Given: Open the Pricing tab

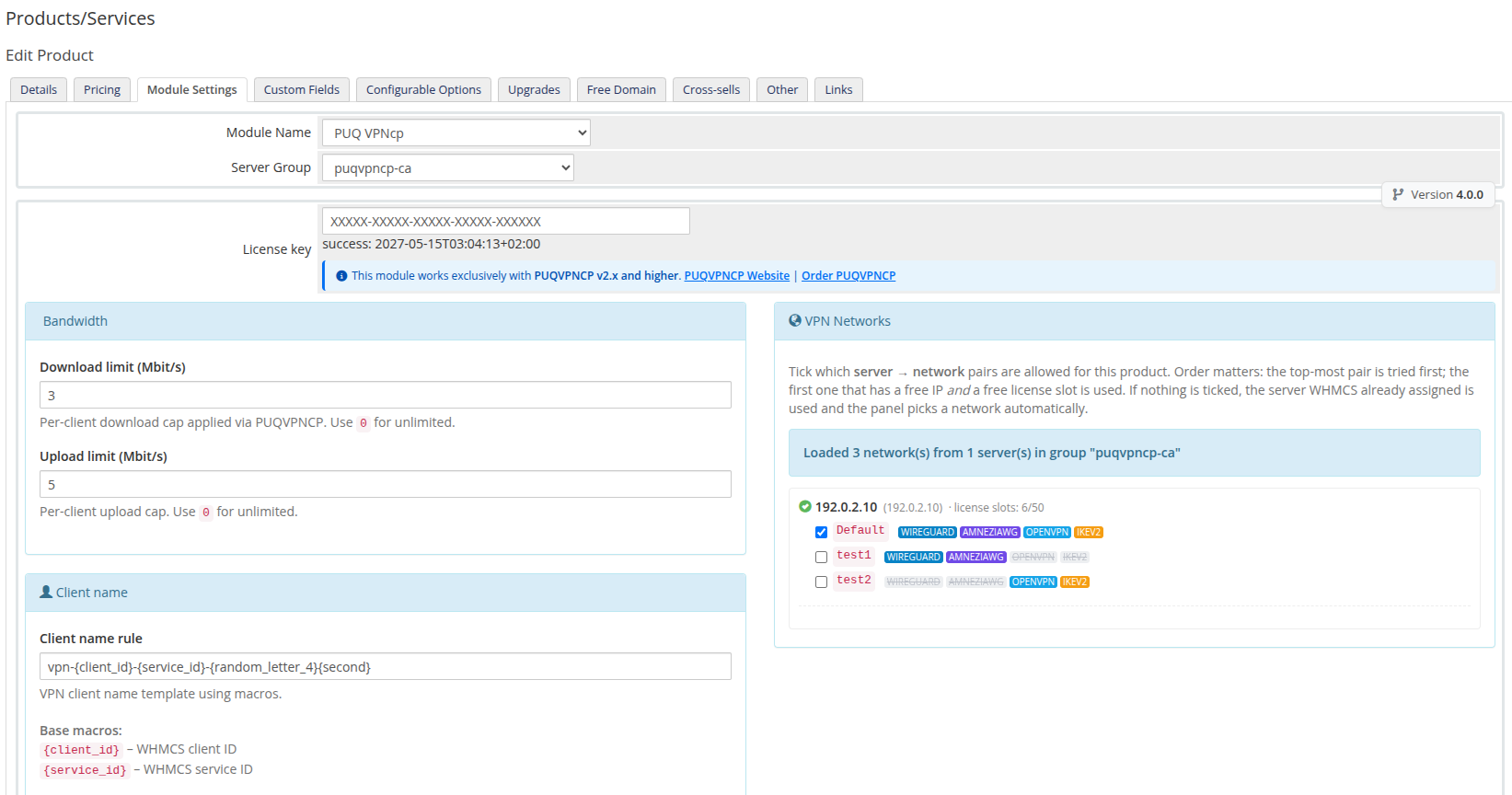Looking at the screenshot, I should (x=102, y=89).
